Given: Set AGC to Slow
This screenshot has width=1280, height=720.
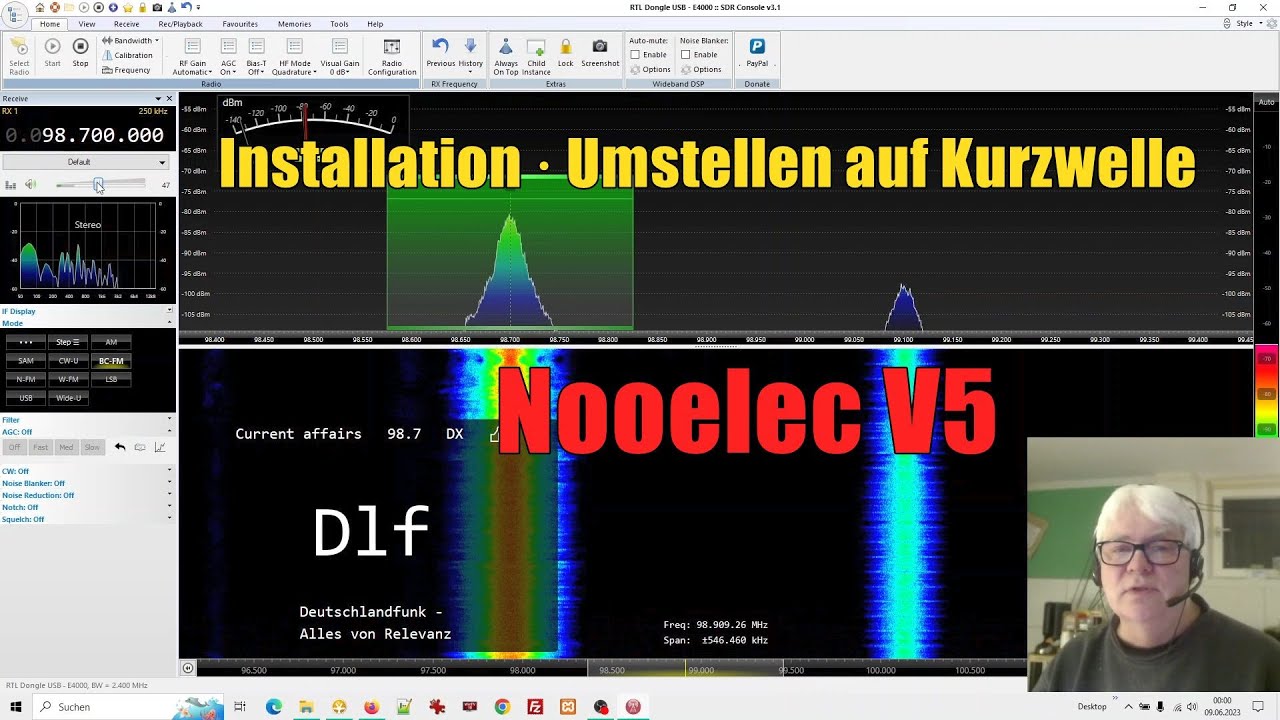Looking at the screenshot, I should (92, 447).
